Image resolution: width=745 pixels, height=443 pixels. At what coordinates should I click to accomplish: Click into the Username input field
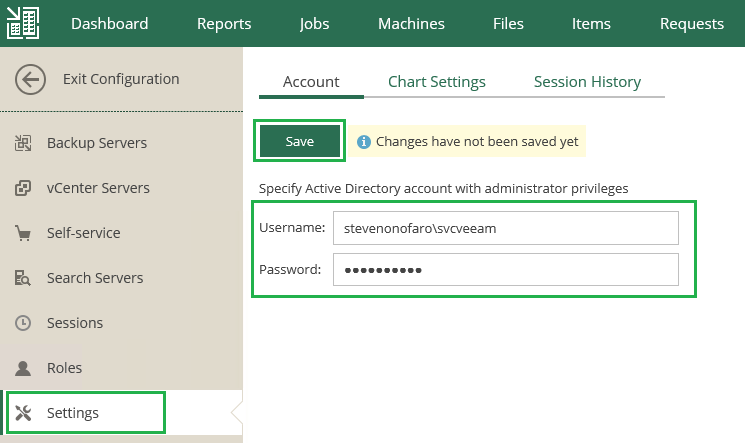(x=505, y=228)
